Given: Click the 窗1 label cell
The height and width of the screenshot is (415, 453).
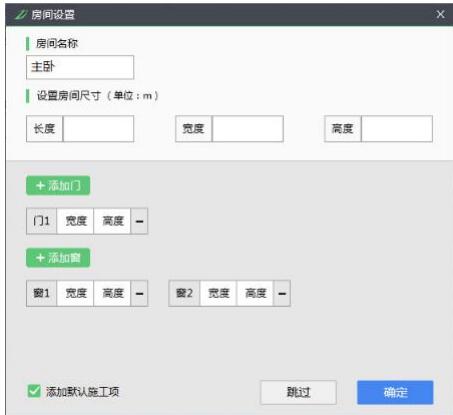Looking at the screenshot, I should click(x=42, y=293).
